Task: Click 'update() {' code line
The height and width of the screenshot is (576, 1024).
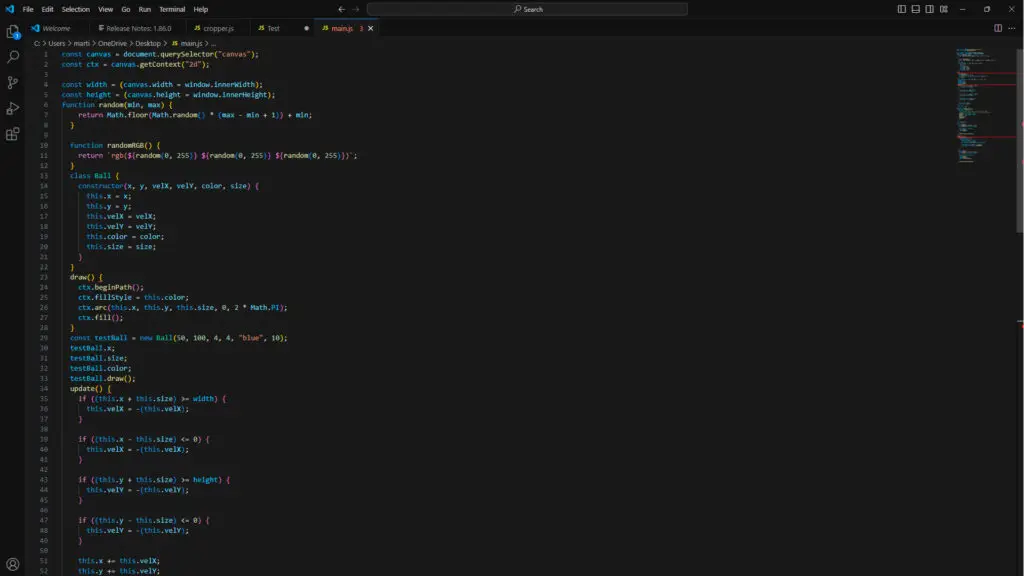Action: tap(91, 389)
